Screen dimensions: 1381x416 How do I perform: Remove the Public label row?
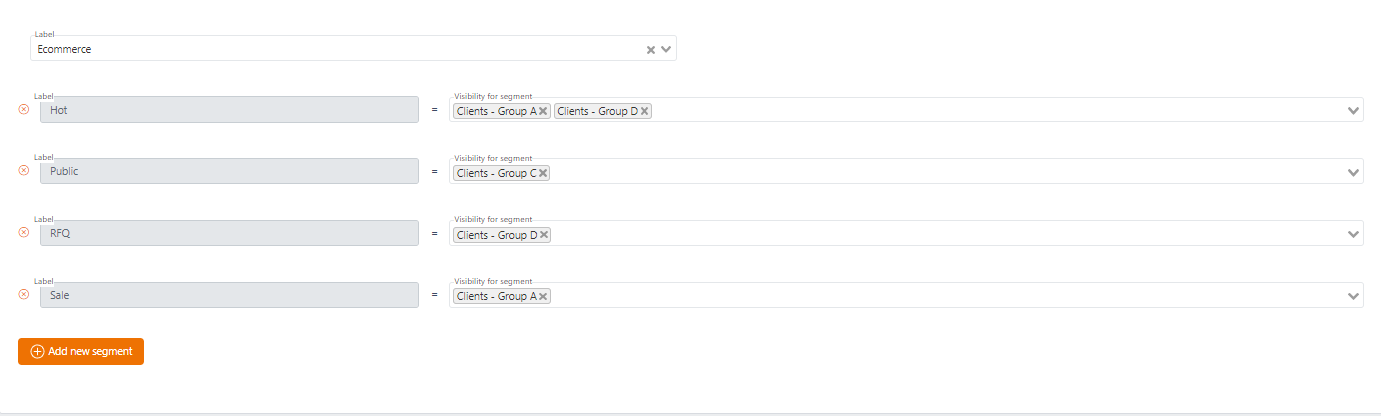pos(24,170)
